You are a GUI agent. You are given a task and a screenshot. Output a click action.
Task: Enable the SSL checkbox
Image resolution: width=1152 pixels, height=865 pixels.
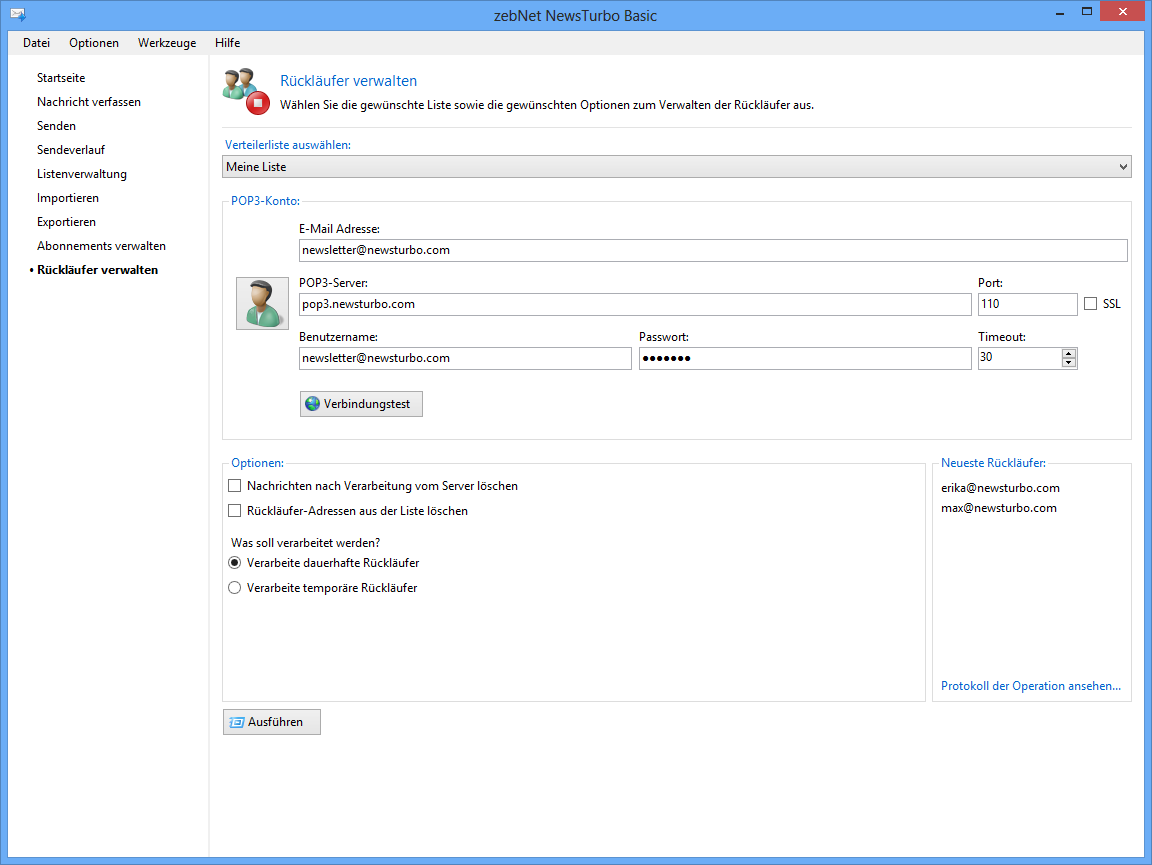pos(1090,304)
